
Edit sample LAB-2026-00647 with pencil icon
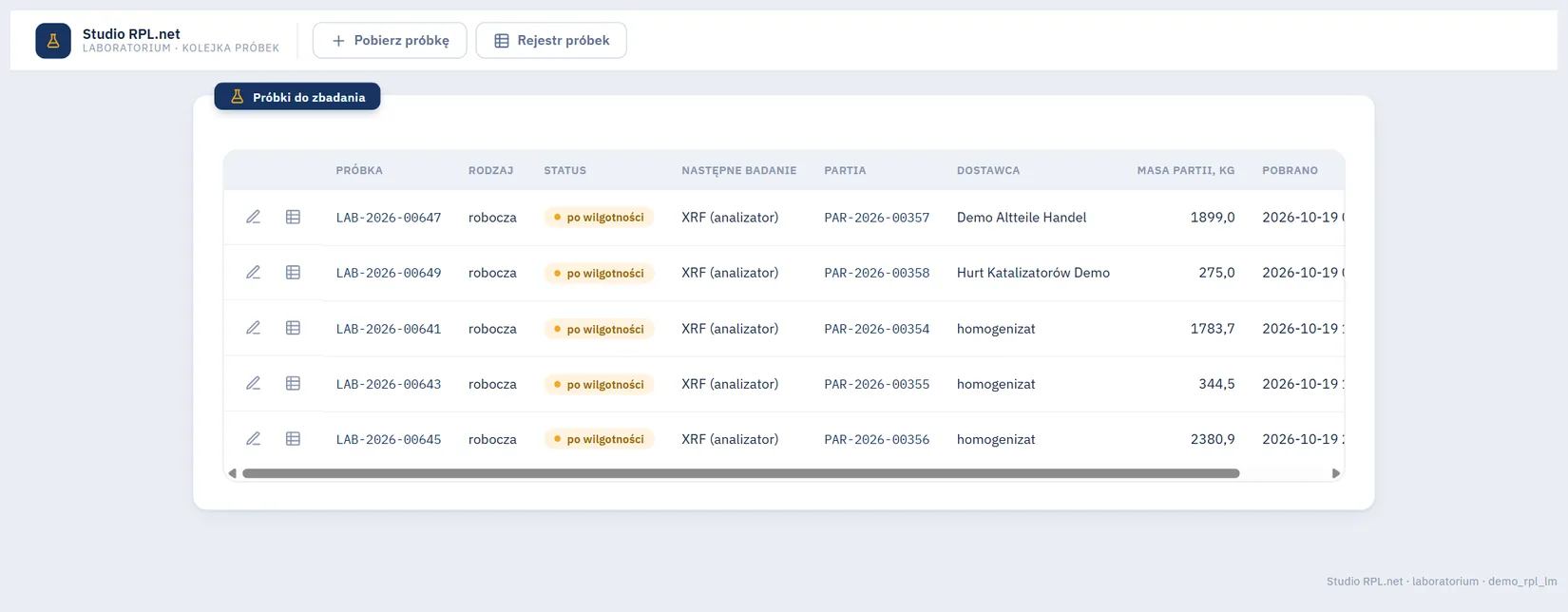tap(253, 217)
